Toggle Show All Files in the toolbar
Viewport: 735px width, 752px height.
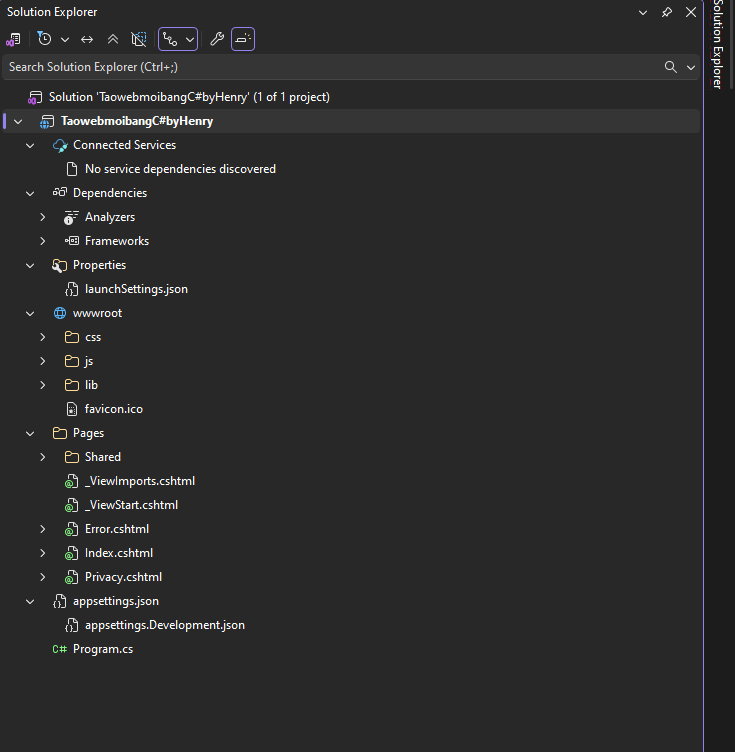pos(139,39)
